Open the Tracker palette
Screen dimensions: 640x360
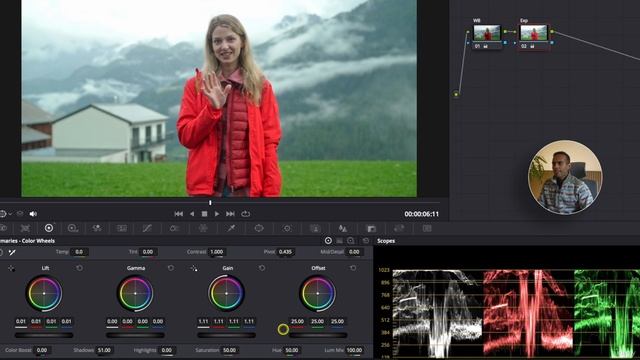[287, 228]
